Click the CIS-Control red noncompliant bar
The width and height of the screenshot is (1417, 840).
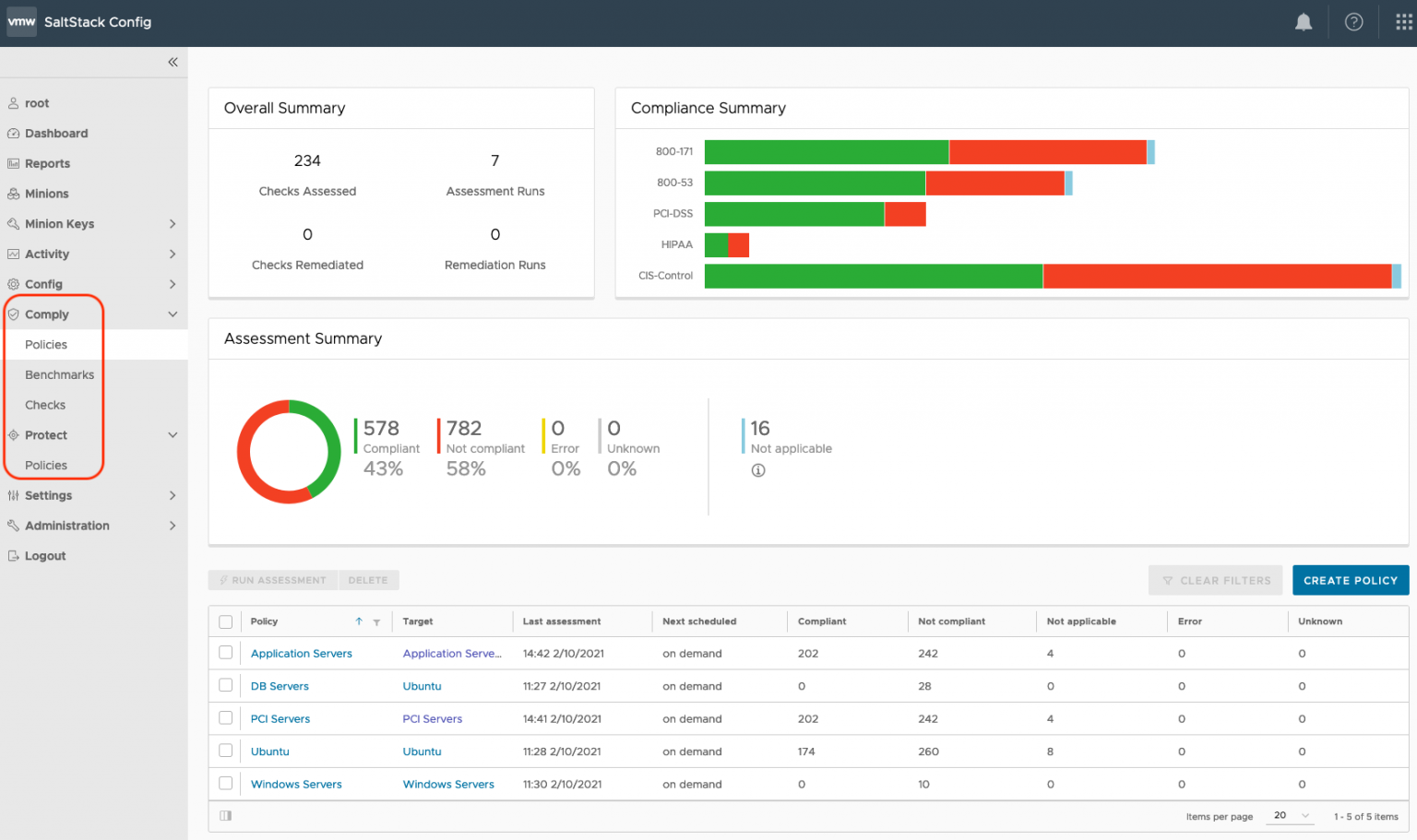(1217, 276)
